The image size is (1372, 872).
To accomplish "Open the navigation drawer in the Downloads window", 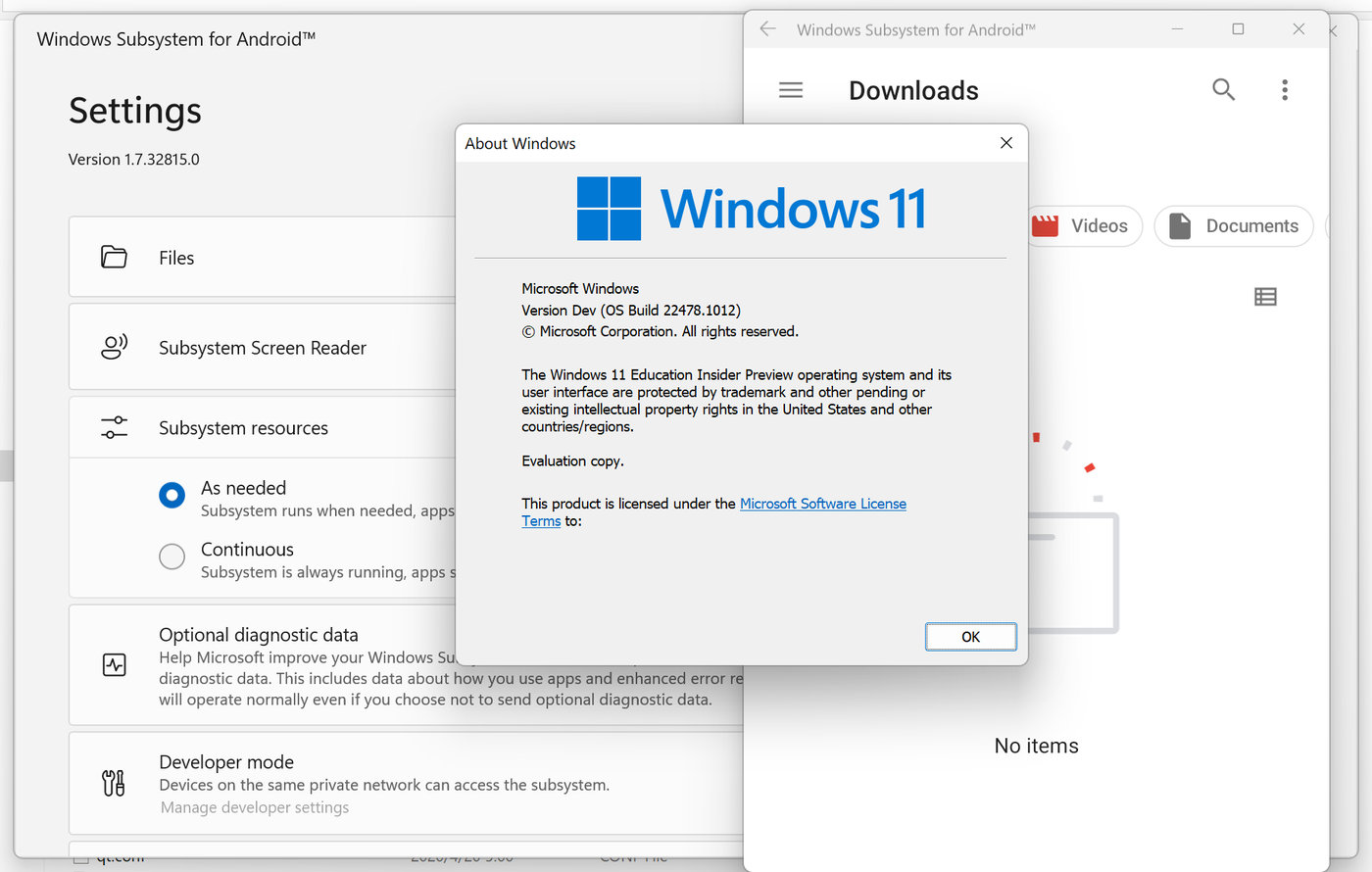I will (790, 89).
